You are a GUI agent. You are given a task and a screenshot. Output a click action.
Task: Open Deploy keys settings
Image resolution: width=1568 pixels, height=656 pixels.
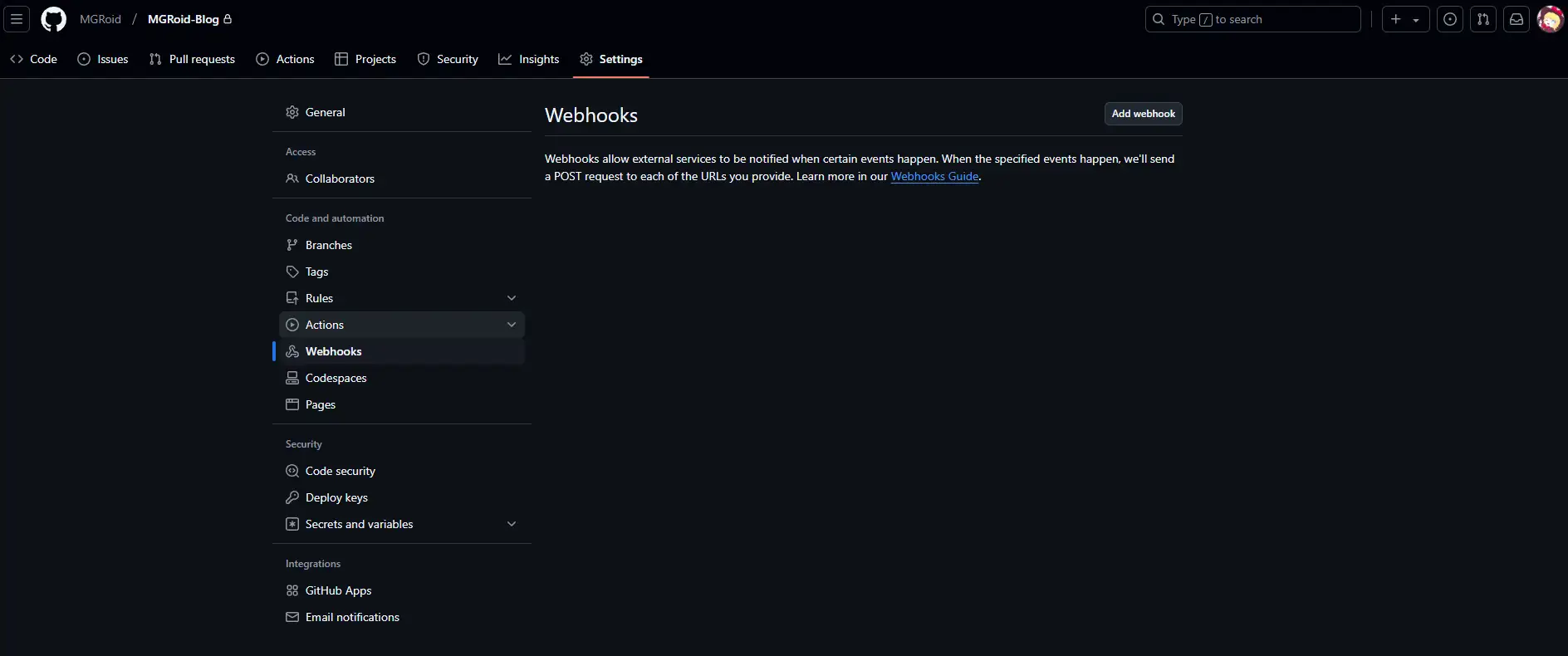pyautogui.click(x=402, y=497)
